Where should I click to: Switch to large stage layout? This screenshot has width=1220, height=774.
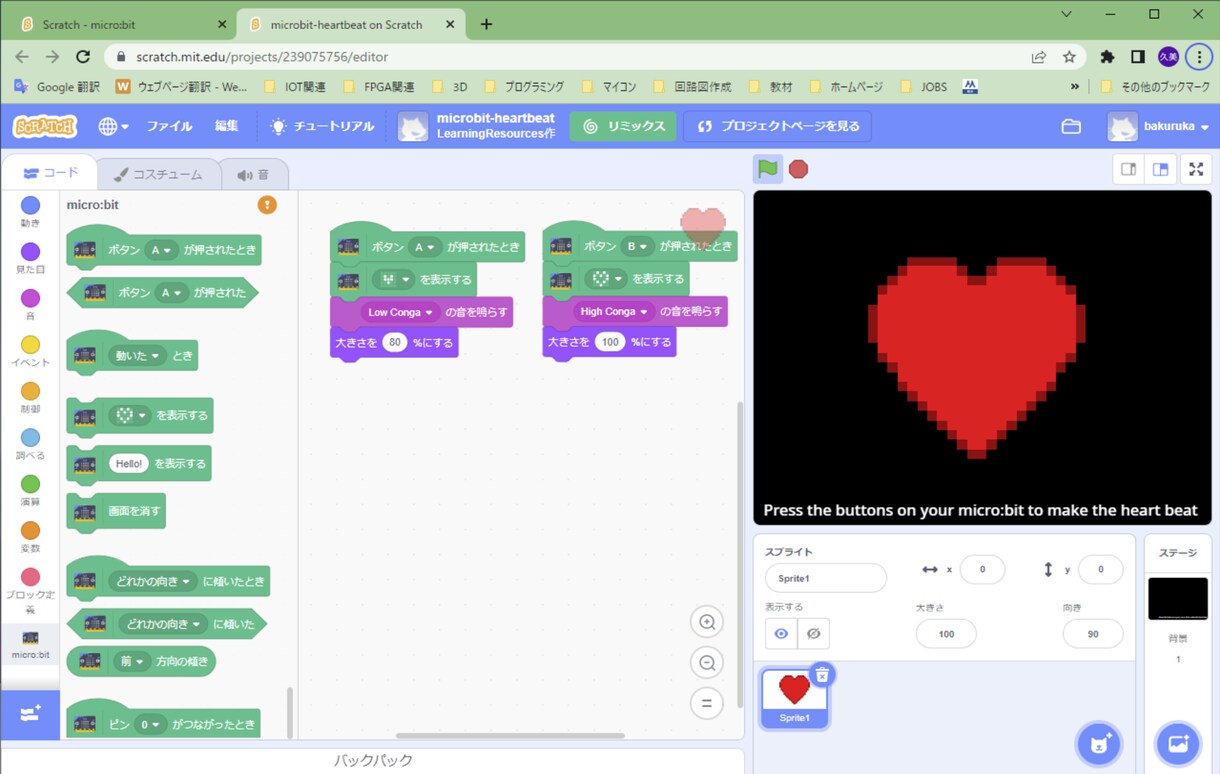pyautogui.click(x=1160, y=169)
